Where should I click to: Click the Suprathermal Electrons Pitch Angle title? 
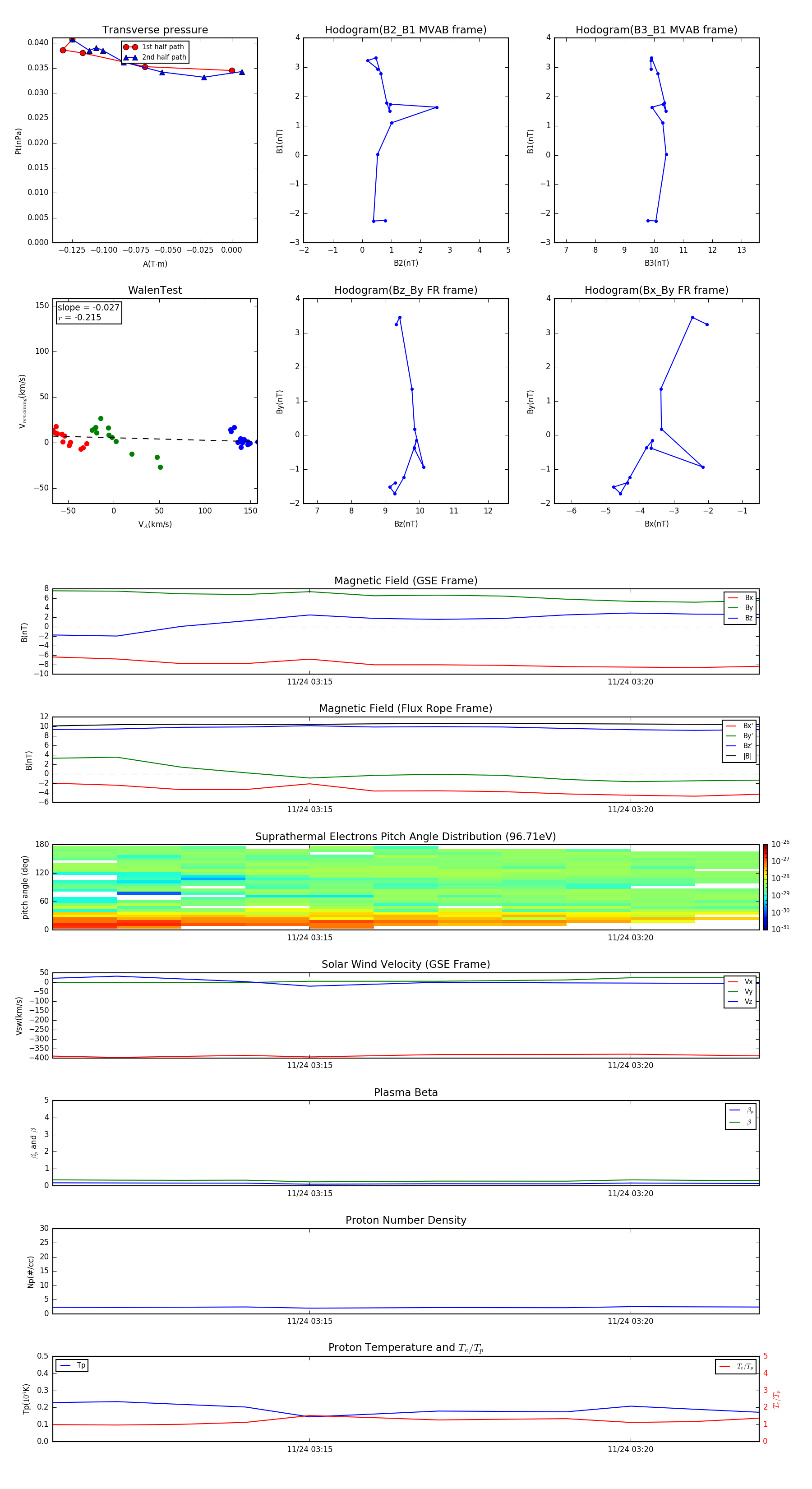(x=406, y=837)
